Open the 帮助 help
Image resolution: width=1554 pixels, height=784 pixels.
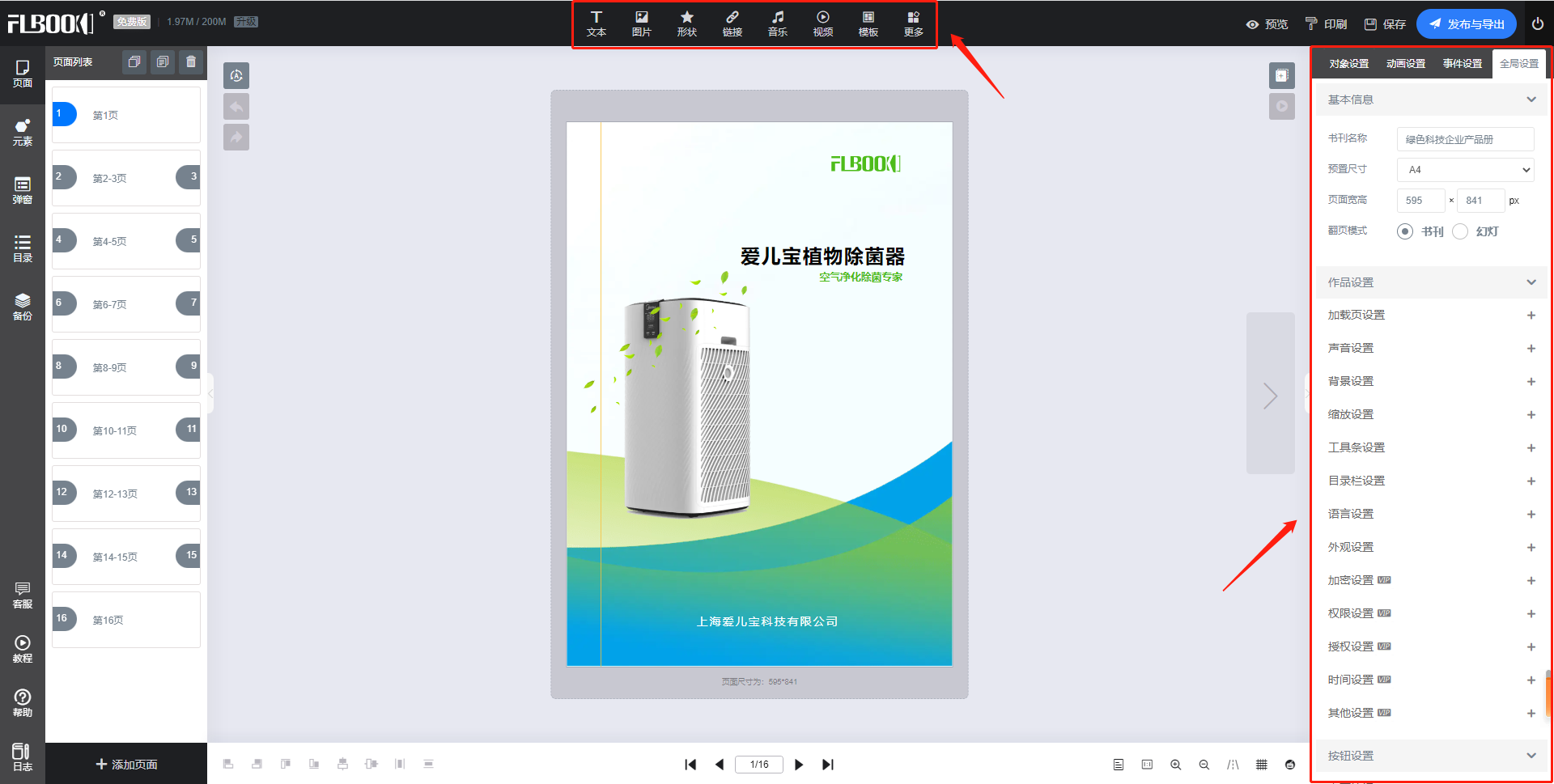23,704
